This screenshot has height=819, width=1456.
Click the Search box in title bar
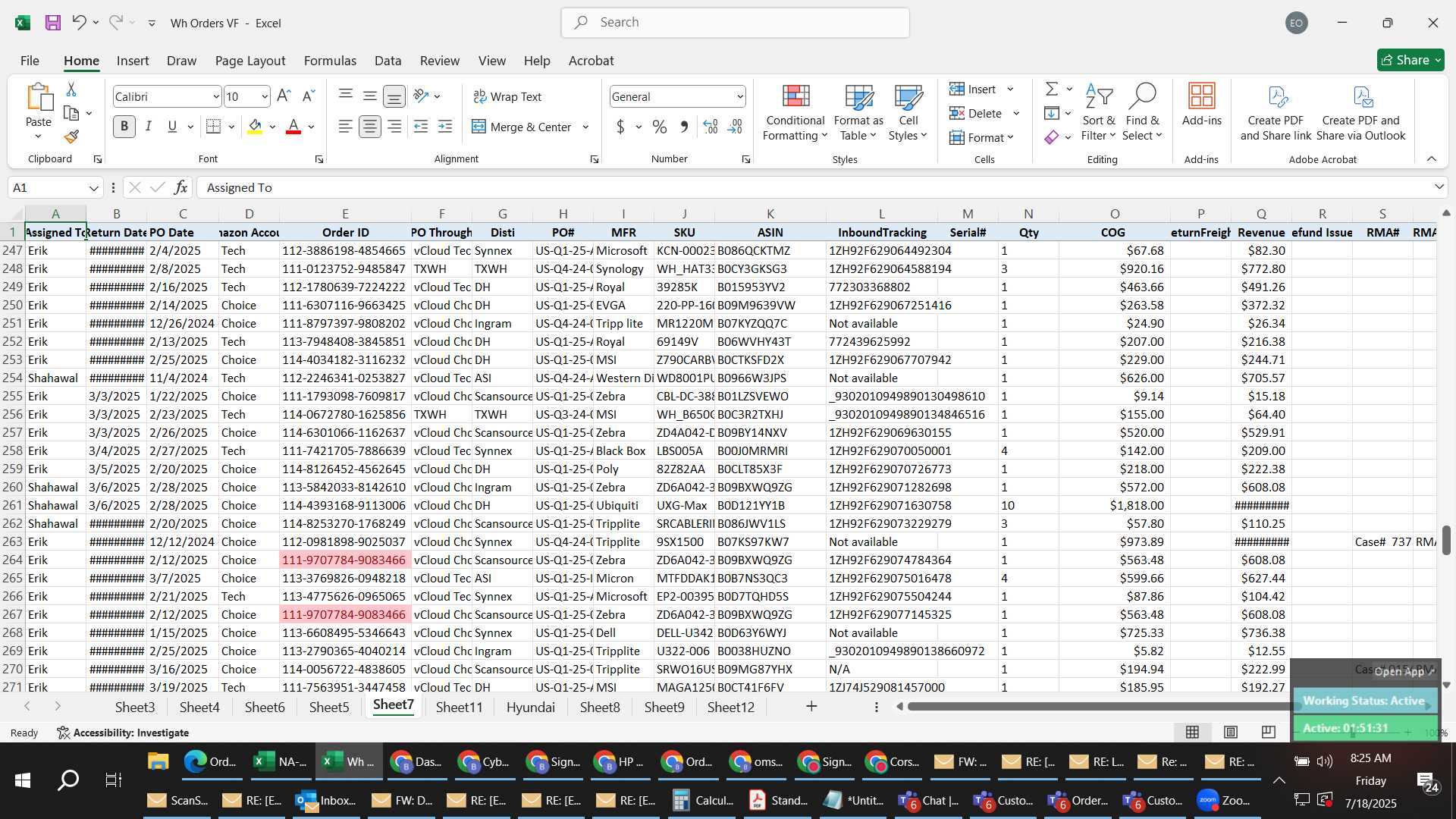[x=735, y=23]
